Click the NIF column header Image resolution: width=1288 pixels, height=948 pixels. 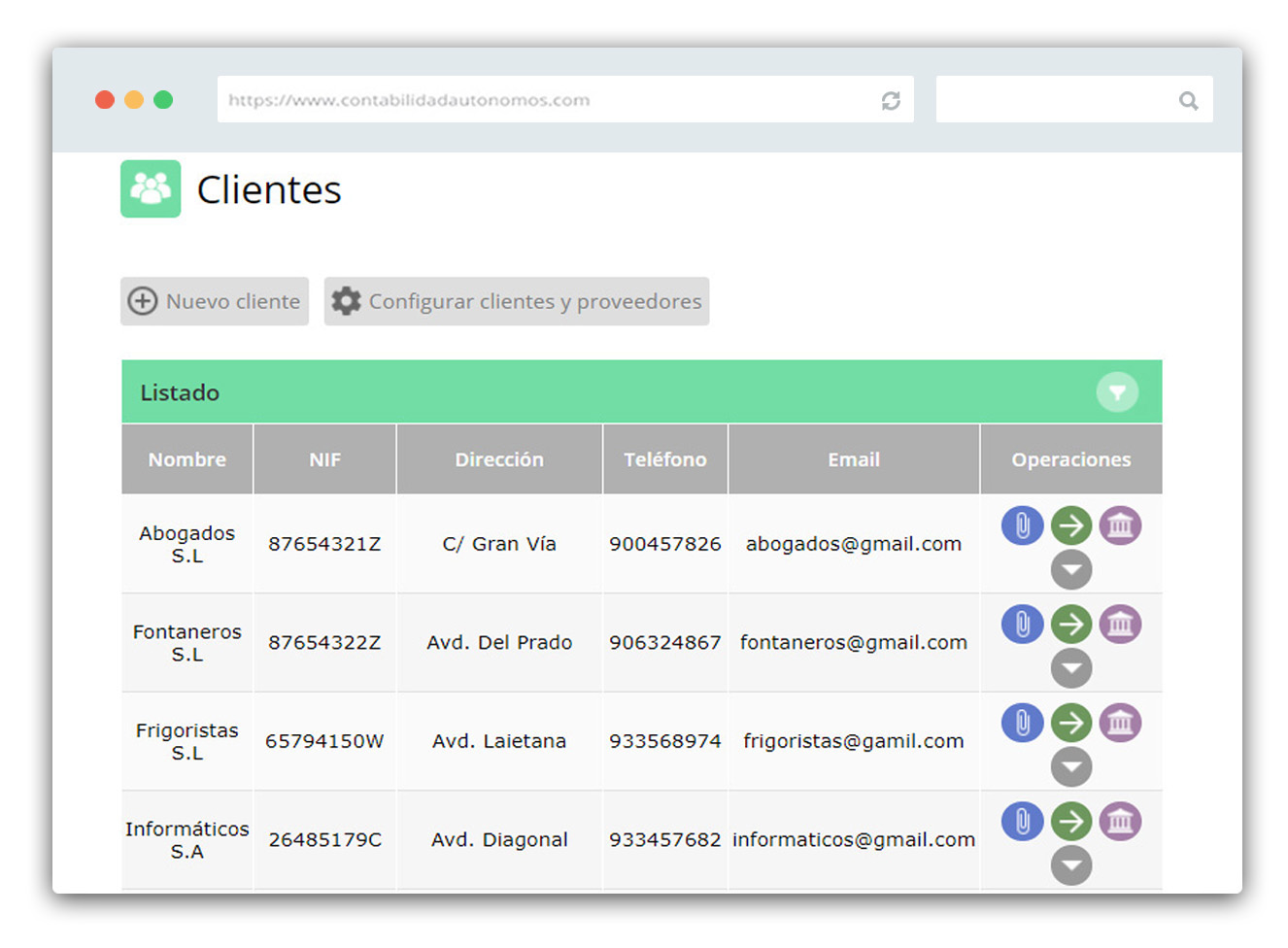[x=324, y=459]
